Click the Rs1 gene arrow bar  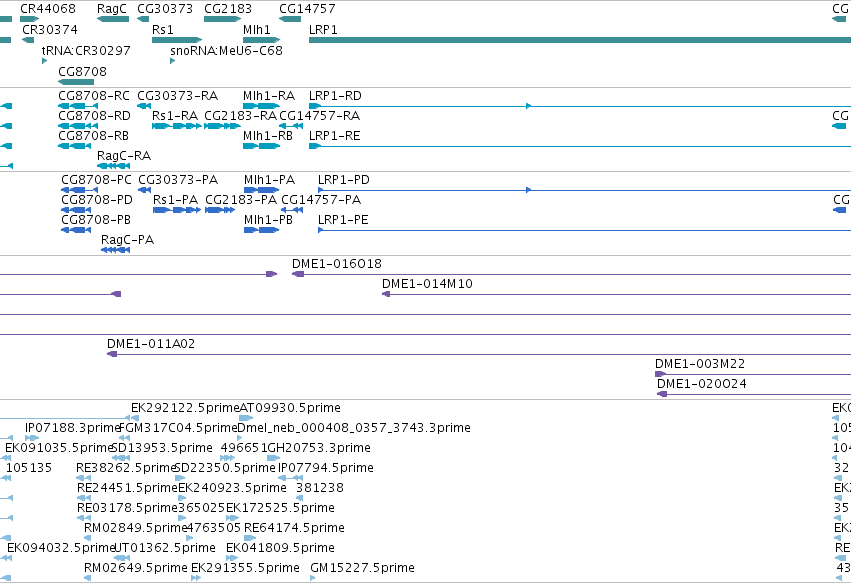tap(177, 40)
